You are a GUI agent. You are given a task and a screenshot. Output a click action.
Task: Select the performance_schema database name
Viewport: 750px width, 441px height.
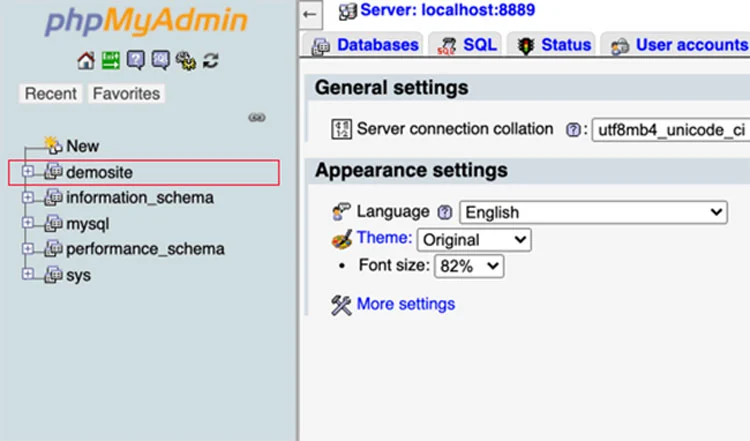(145, 249)
